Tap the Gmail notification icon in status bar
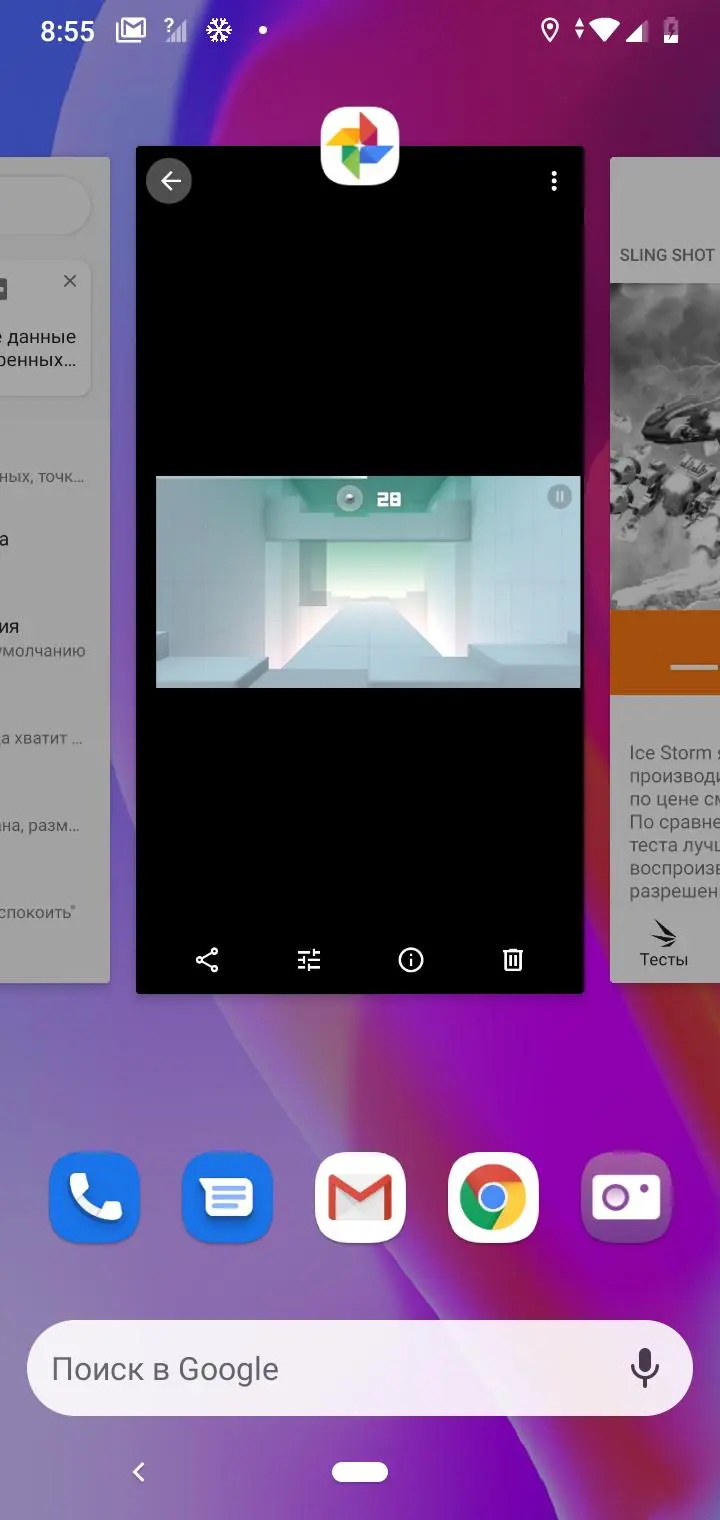The image size is (720, 1520). [x=131, y=31]
